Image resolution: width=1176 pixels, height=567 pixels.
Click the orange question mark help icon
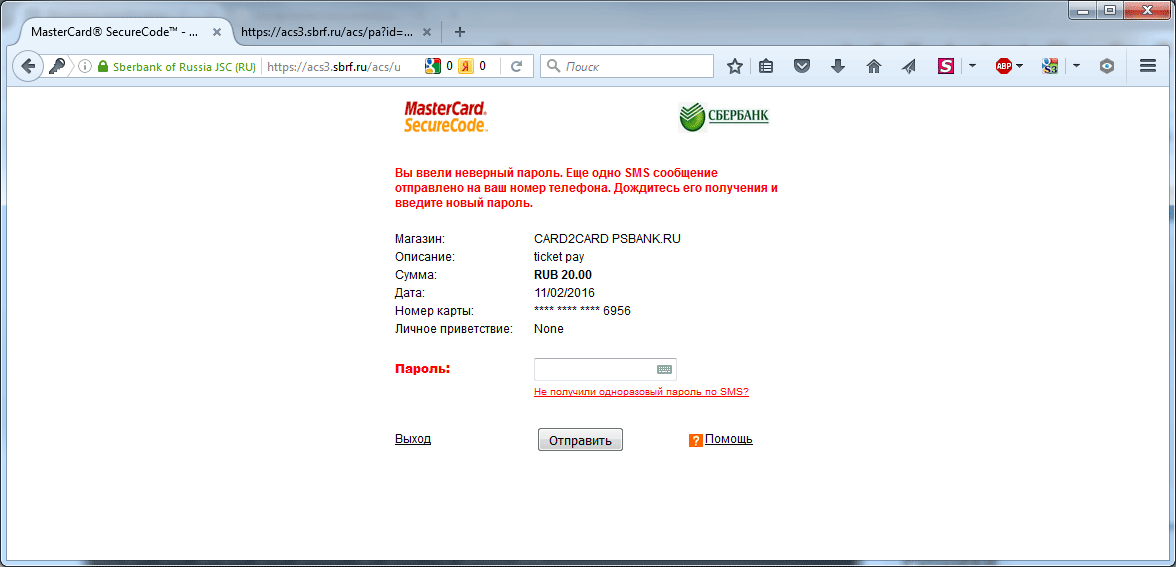(x=695, y=440)
